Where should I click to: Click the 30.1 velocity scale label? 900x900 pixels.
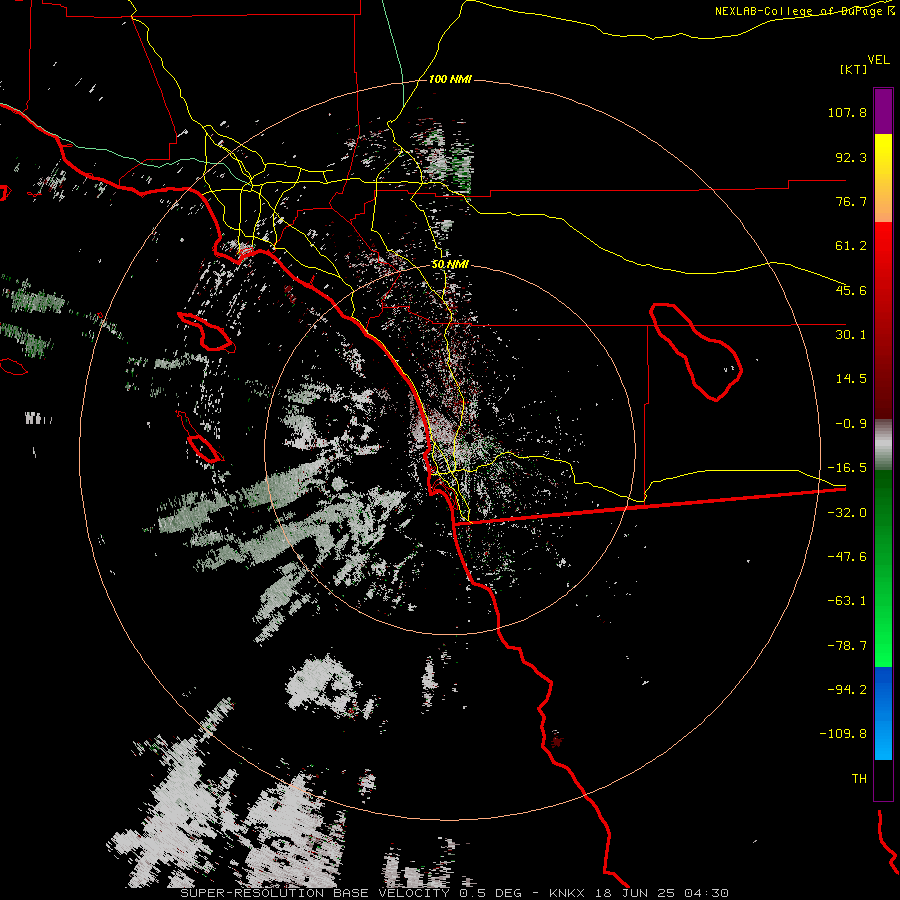851,335
